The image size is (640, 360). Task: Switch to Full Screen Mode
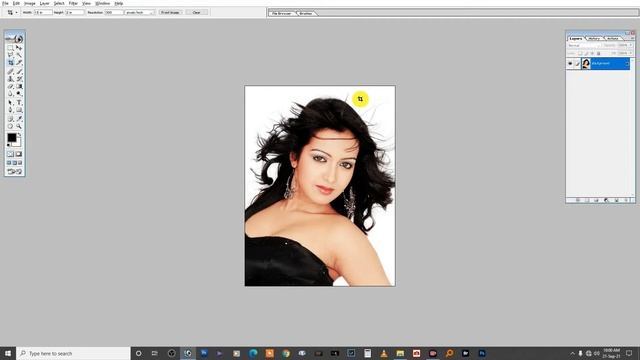click(x=20, y=162)
